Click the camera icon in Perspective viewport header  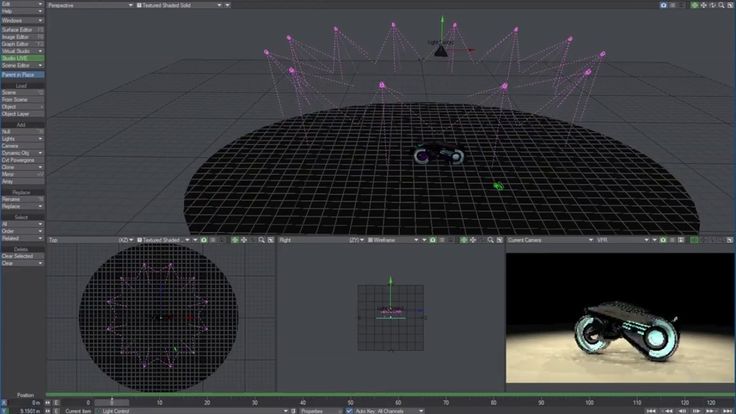[663, 5]
